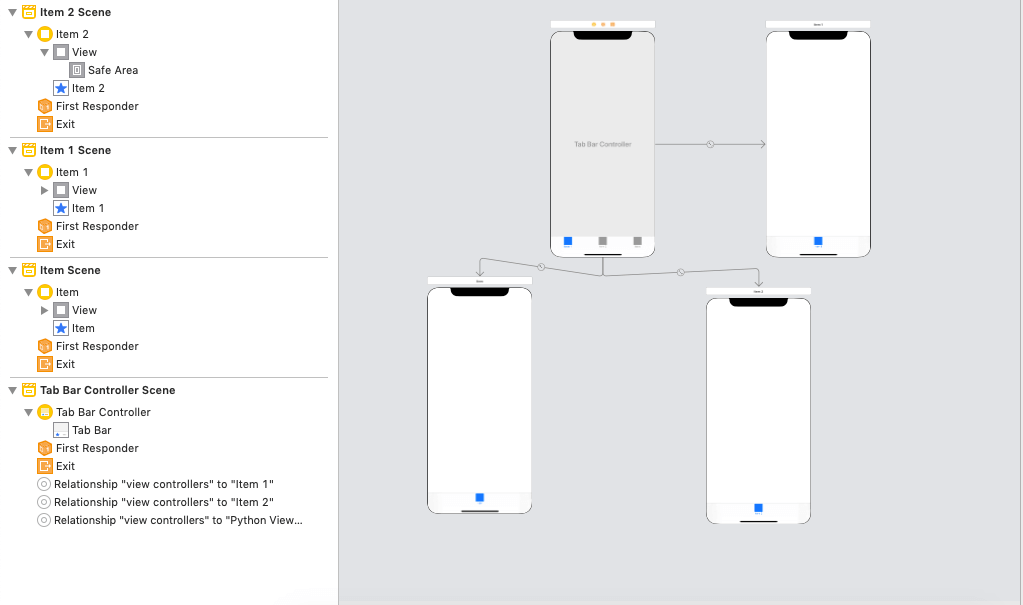Click the Item 1 tab bar item star

click(x=60, y=208)
